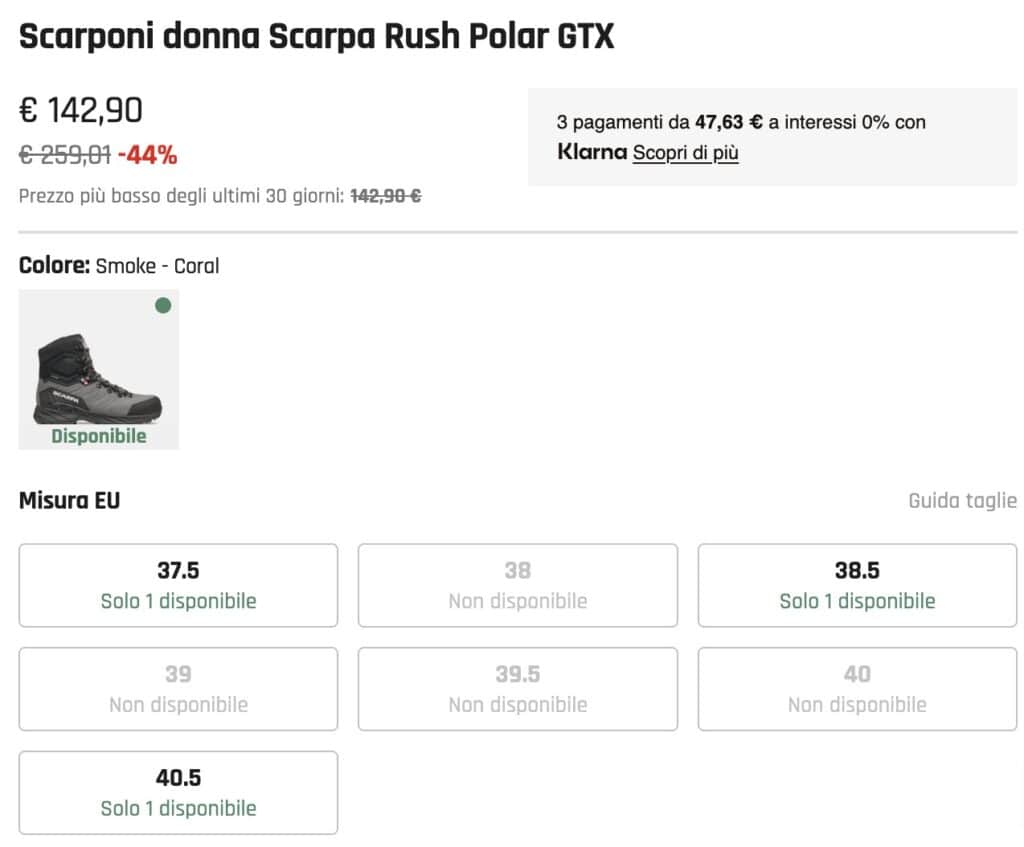
Task: Click the unavailable size 38 option
Action: point(517,585)
